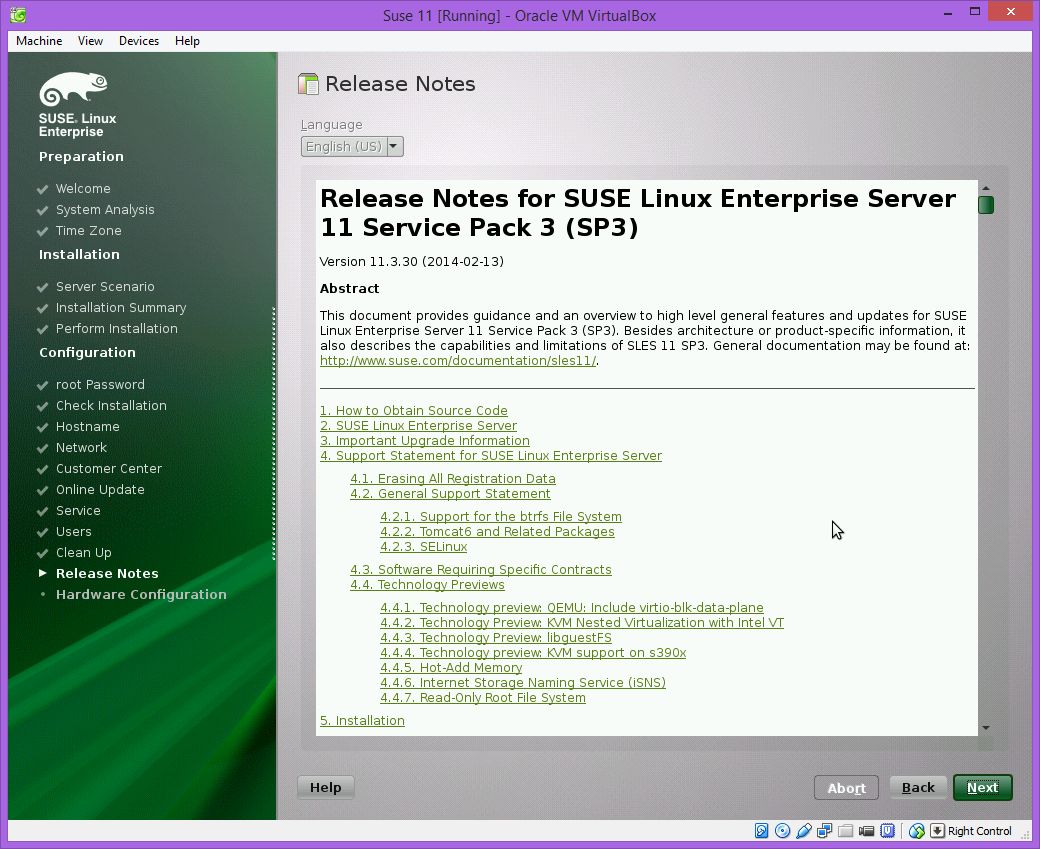Open '4.3. Software Requiring Specific Contracts' link
Screen dimensions: 1040x849
pyautogui.click(x=481, y=570)
